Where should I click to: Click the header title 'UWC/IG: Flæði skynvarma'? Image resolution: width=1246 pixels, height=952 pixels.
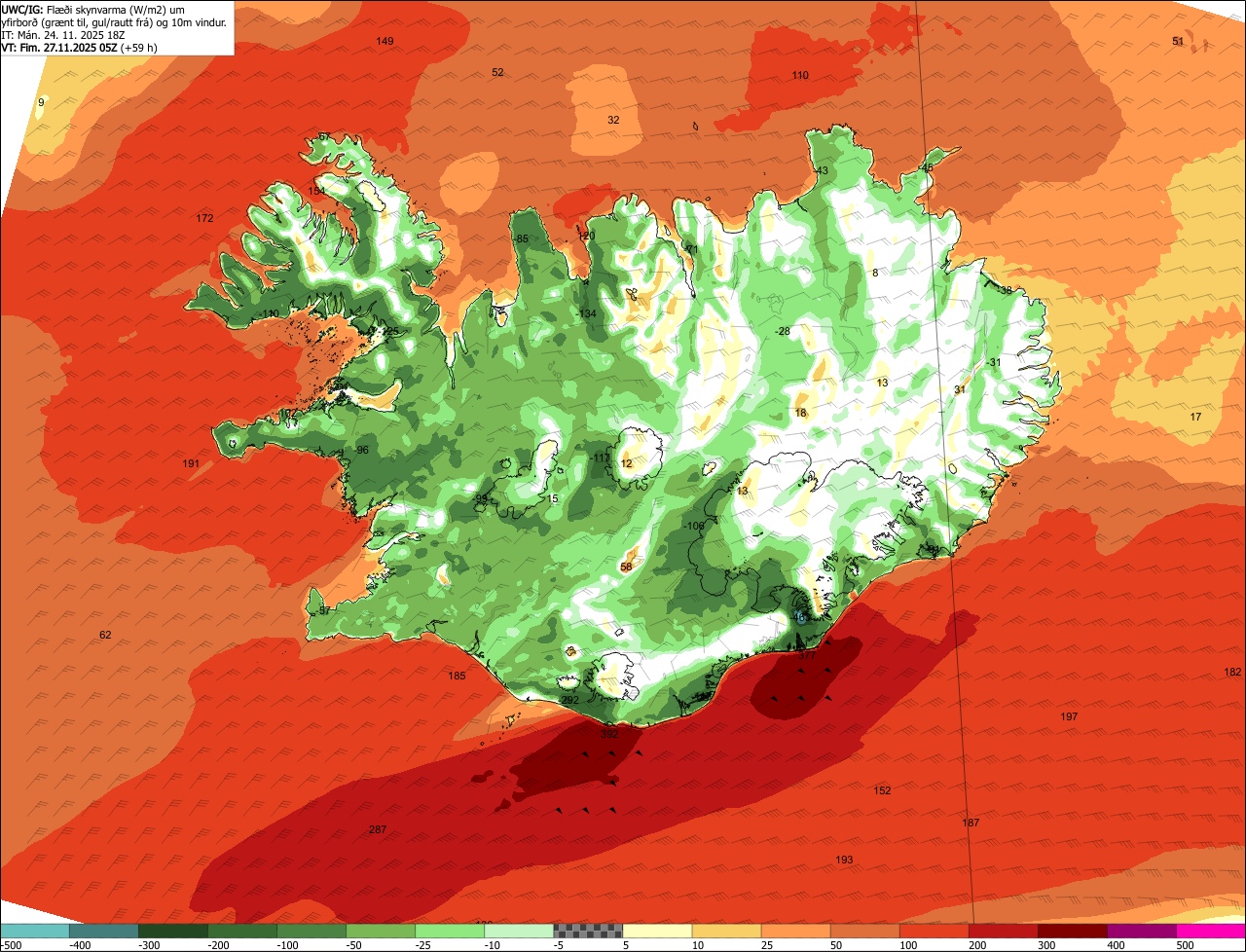(65, 9)
